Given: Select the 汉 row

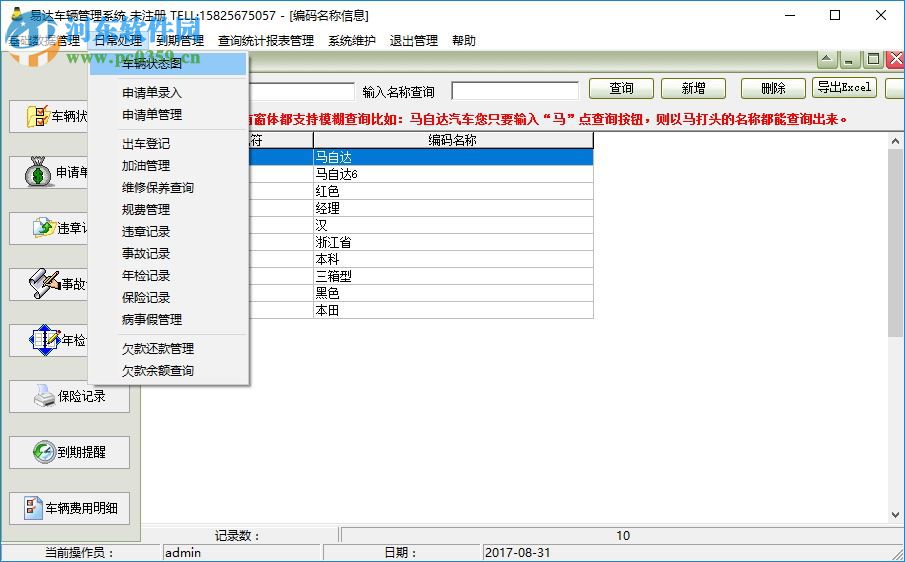Looking at the screenshot, I should click(453, 225).
